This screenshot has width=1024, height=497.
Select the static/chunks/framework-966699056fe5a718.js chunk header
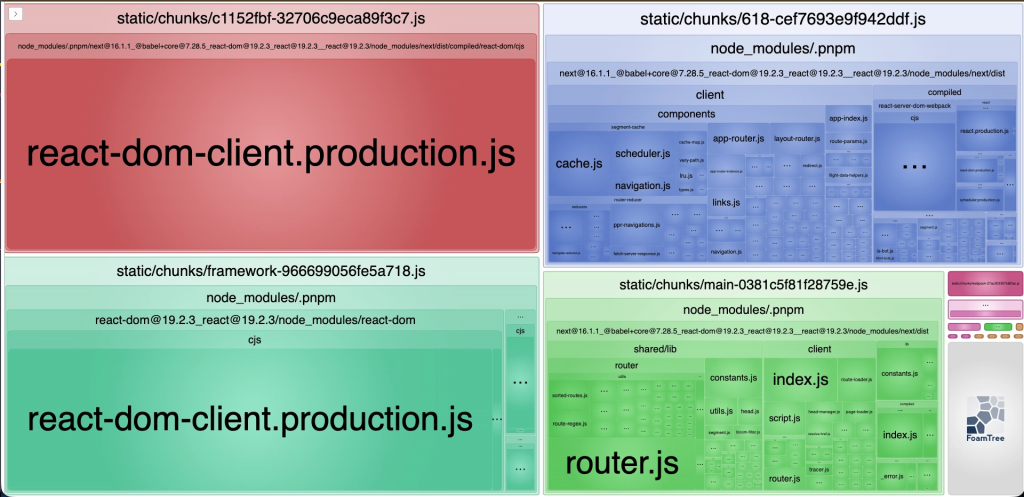271,270
